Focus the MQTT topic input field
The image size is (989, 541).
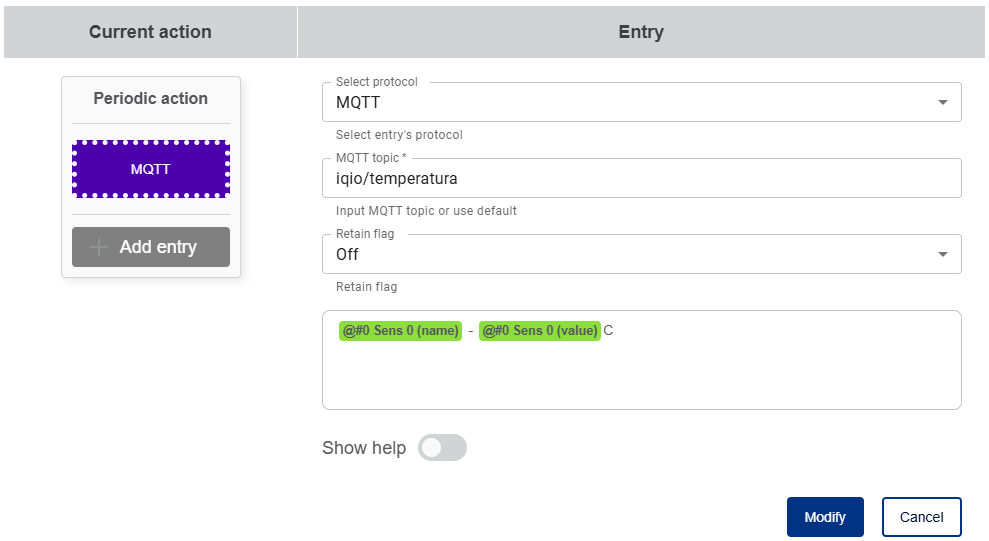click(641, 178)
